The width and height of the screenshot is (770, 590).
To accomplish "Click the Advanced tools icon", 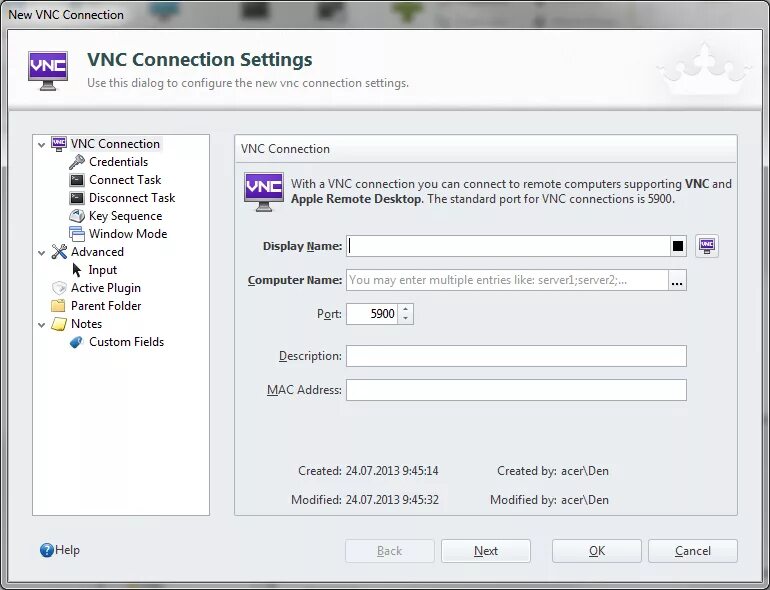I will (x=59, y=252).
